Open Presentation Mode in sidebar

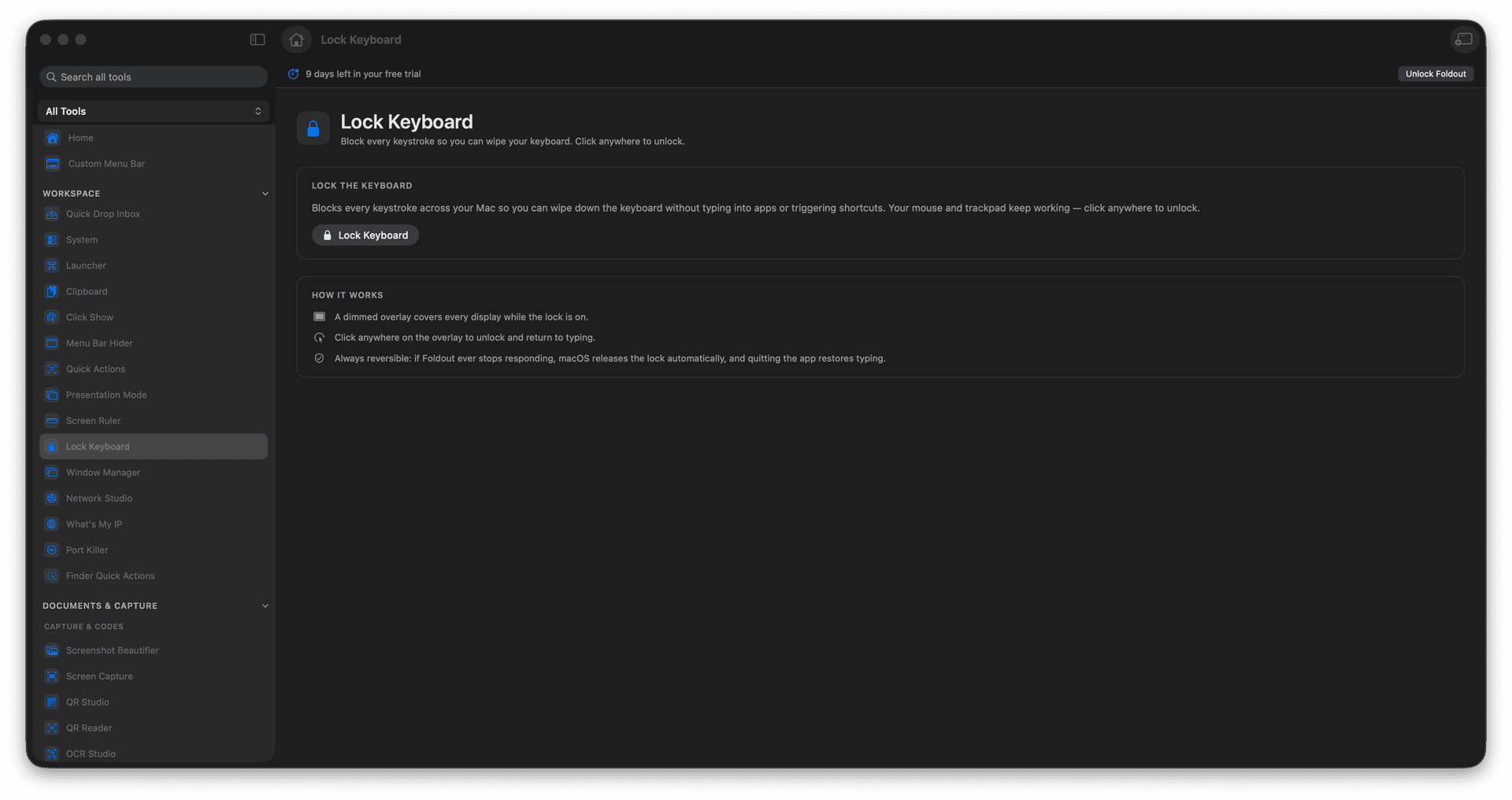click(x=106, y=395)
